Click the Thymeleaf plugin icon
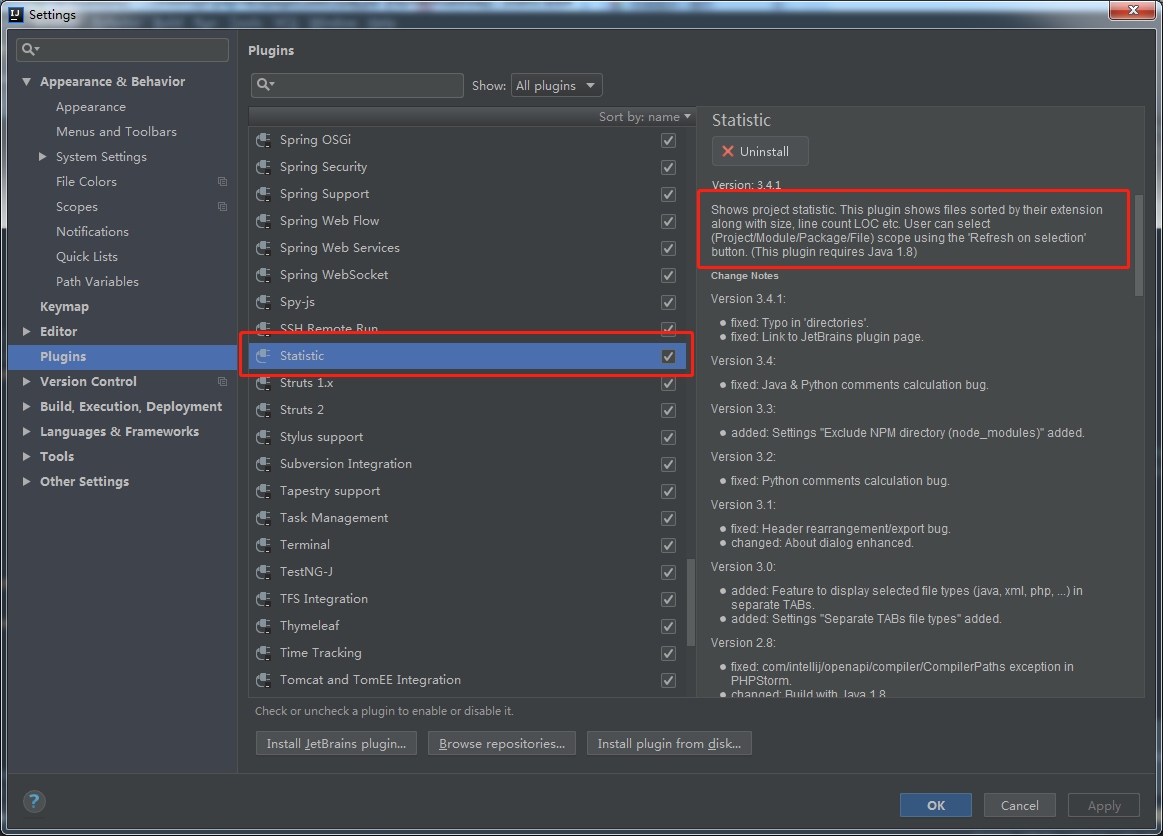Image resolution: width=1163 pixels, height=836 pixels. point(263,626)
